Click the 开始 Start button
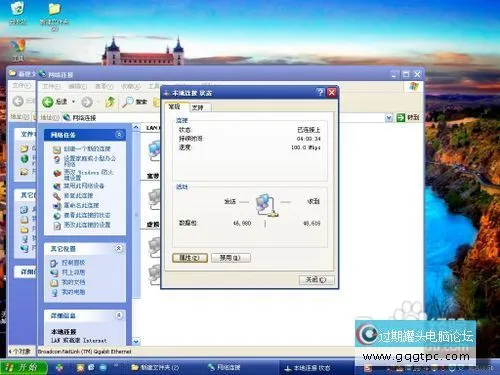This screenshot has width=500, height=375. point(23,367)
